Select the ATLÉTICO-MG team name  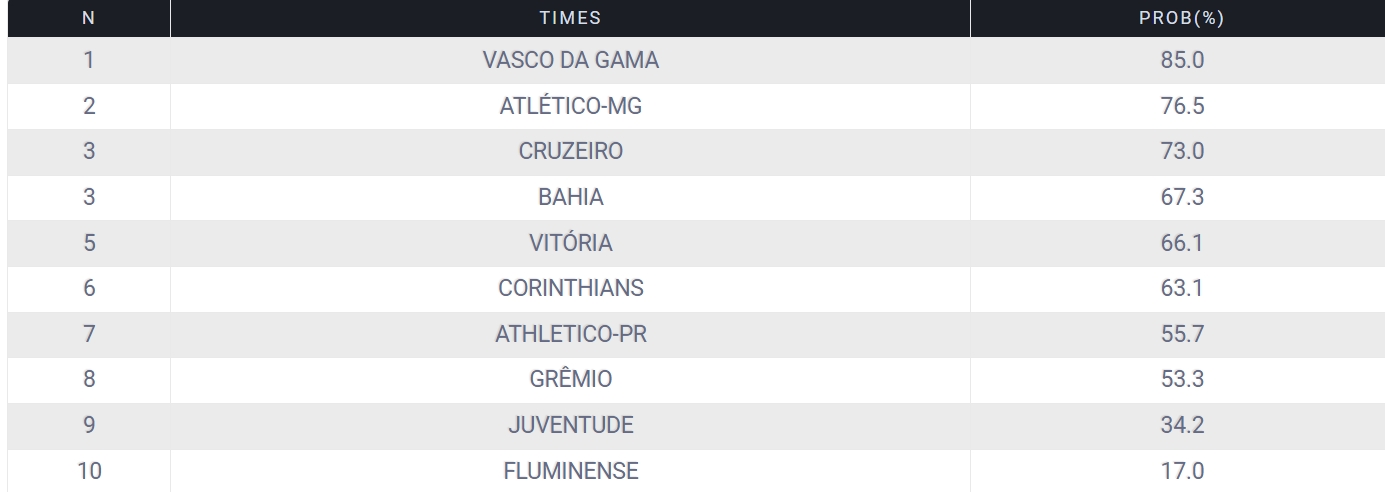pyautogui.click(x=570, y=106)
